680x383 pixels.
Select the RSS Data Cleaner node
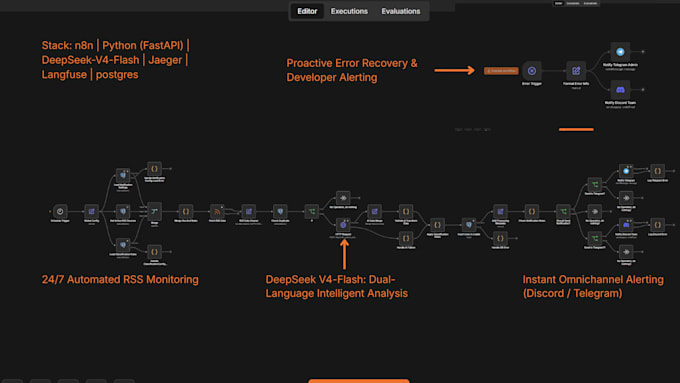click(248, 211)
